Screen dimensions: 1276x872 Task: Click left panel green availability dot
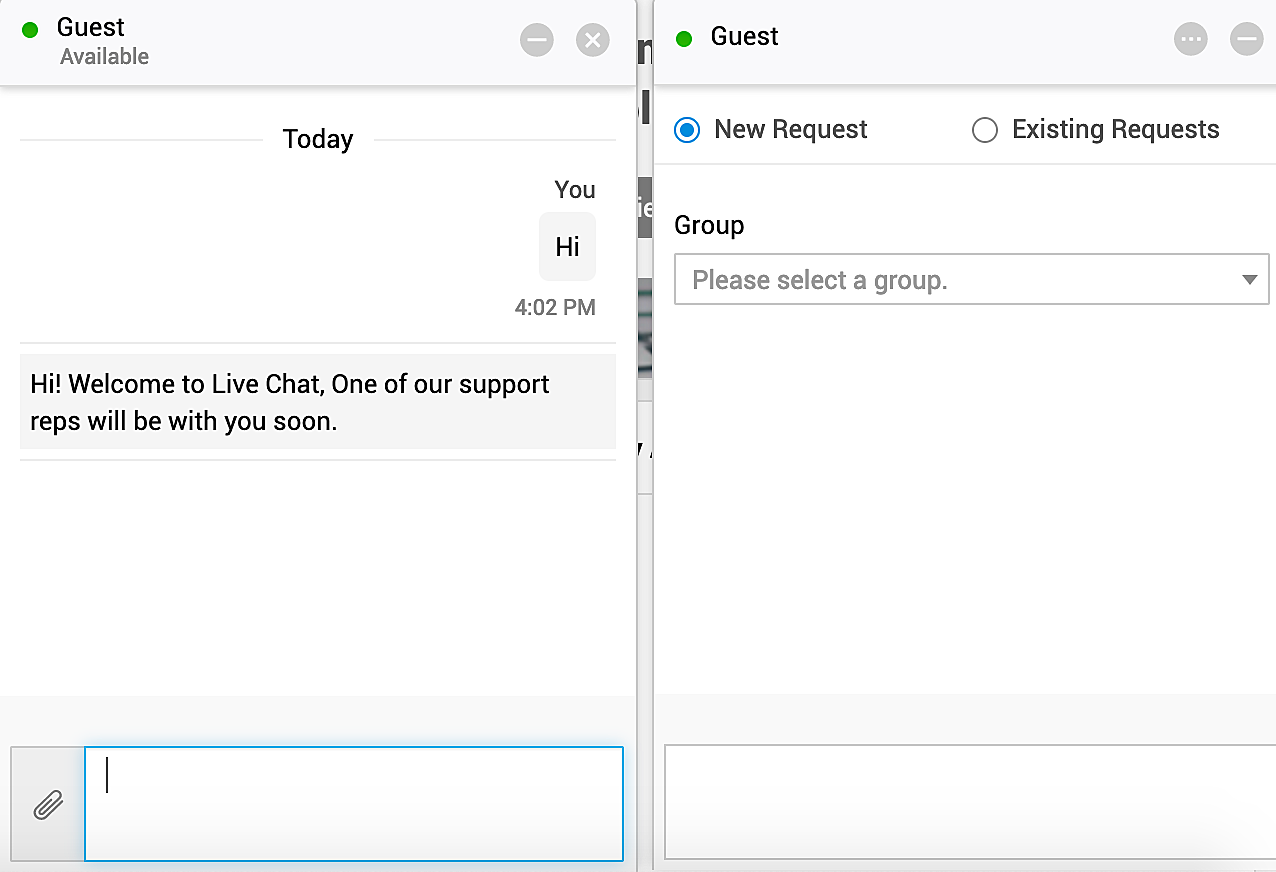[x=30, y=30]
